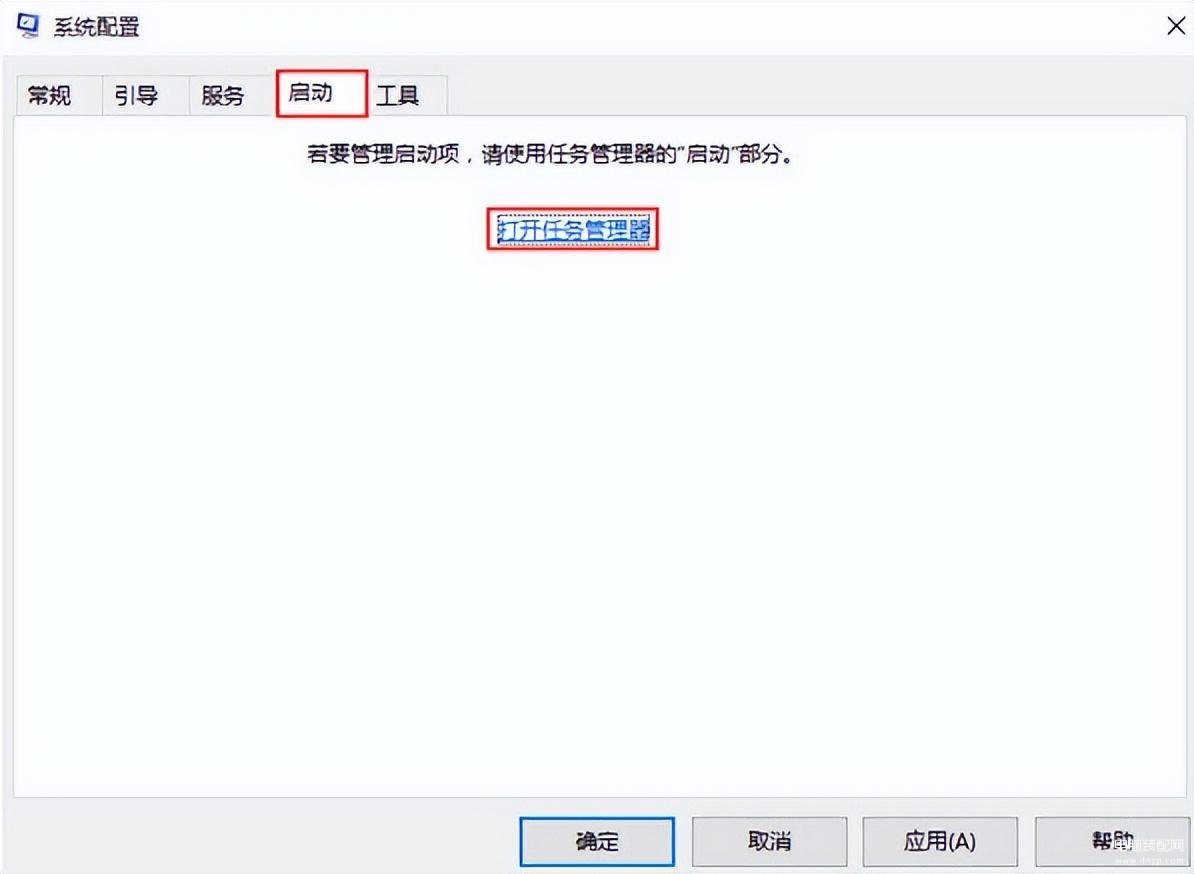Click the blank area of the 启动 panel
The width and height of the screenshot is (1194, 874).
point(602,518)
